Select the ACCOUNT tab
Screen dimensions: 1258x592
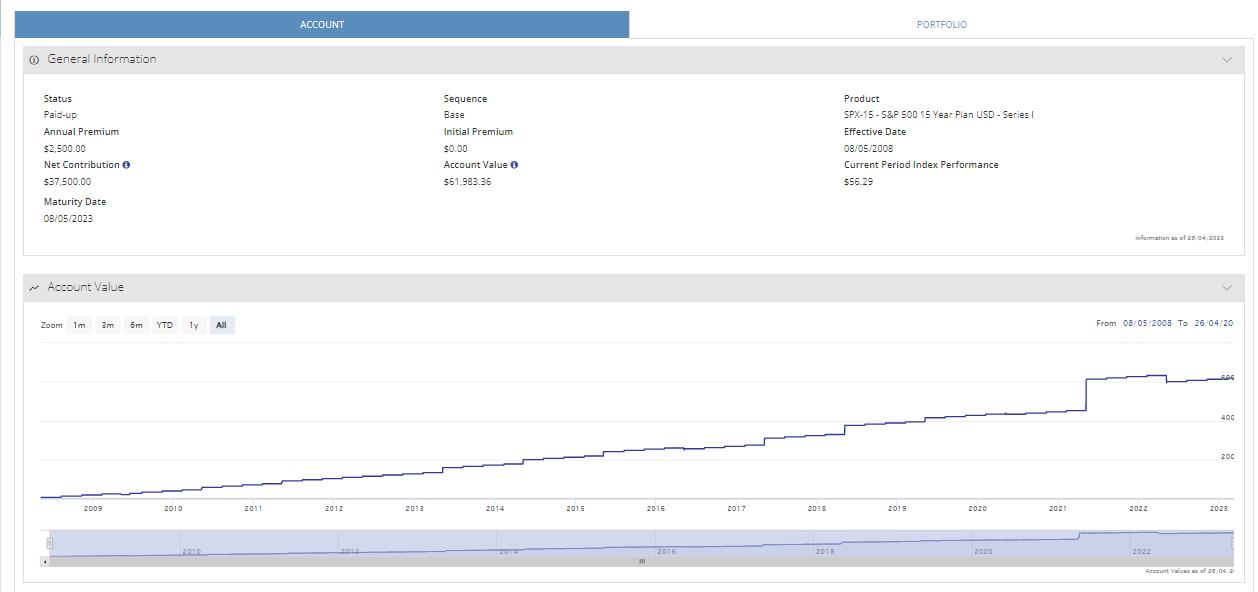pyautogui.click(x=322, y=25)
